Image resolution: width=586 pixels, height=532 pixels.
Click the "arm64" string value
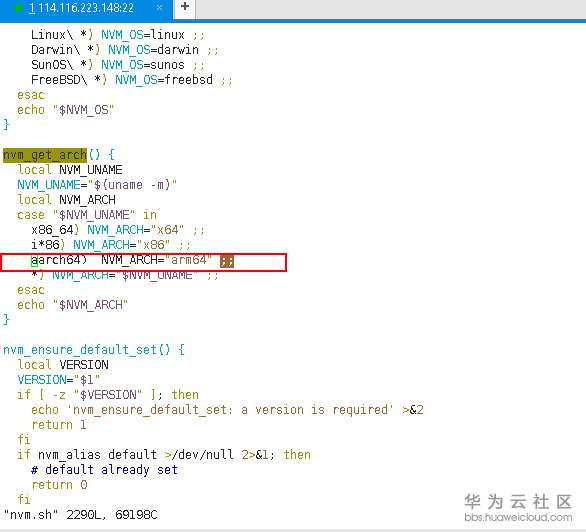coord(189,260)
